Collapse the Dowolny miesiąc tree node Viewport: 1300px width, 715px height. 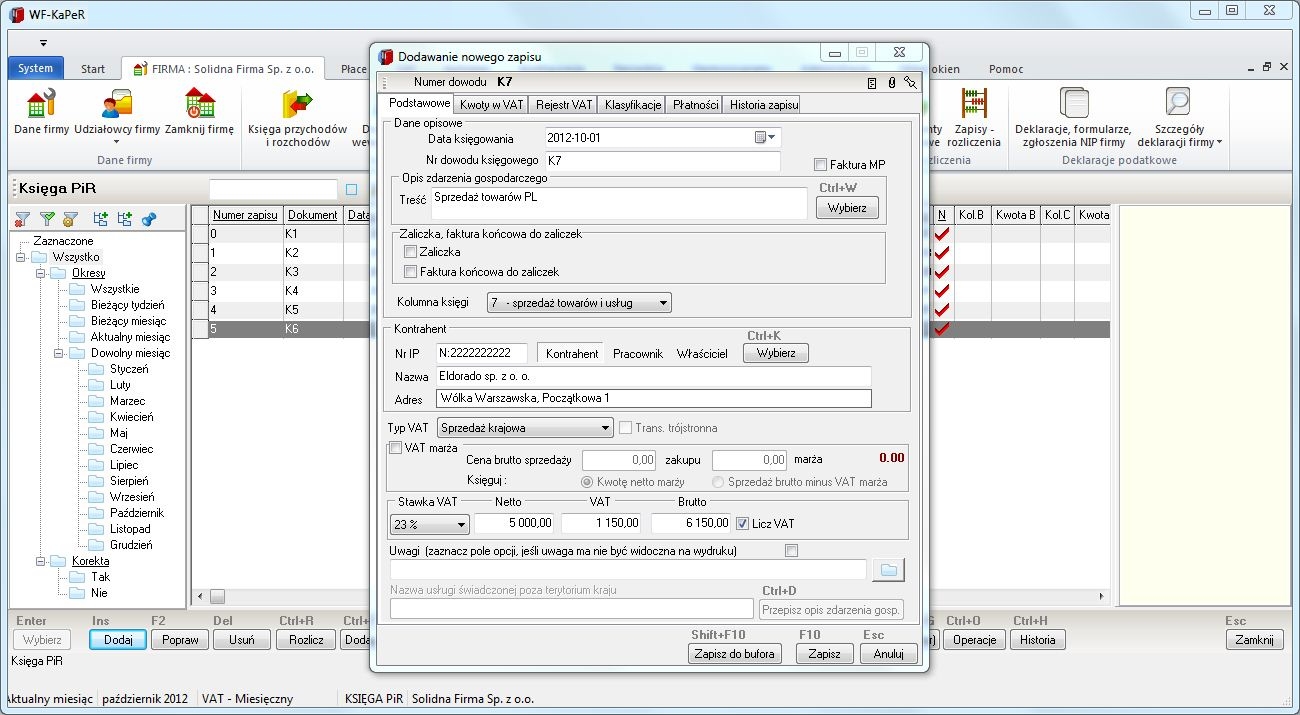click(x=58, y=353)
